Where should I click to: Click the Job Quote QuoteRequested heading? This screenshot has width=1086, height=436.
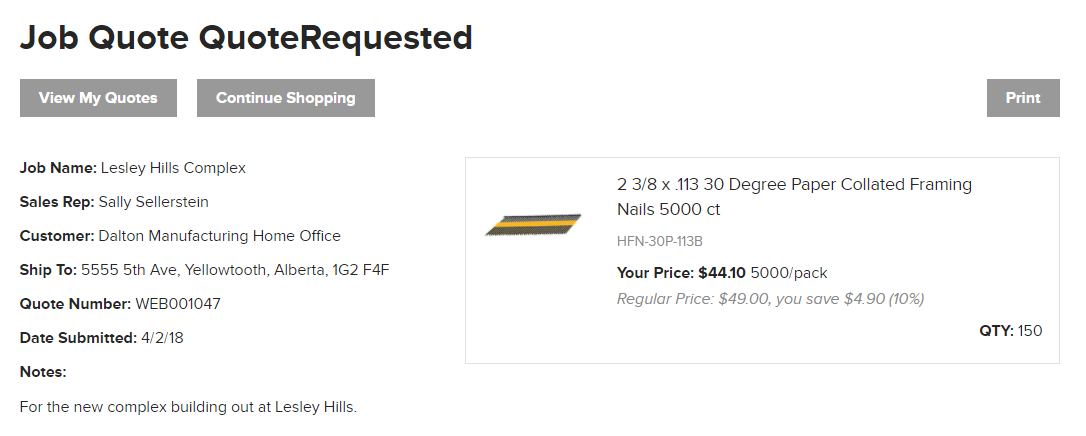[x=246, y=37]
